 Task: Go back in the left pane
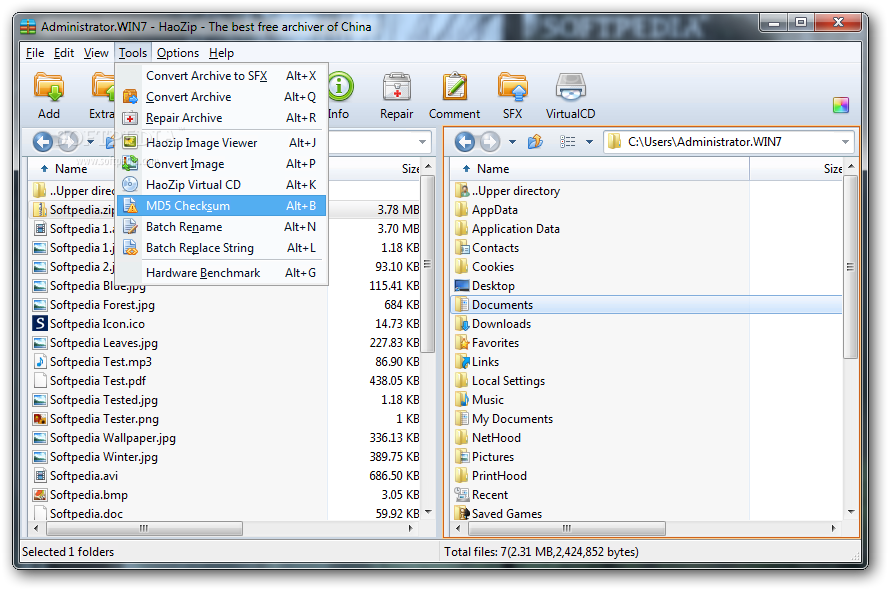(x=43, y=142)
